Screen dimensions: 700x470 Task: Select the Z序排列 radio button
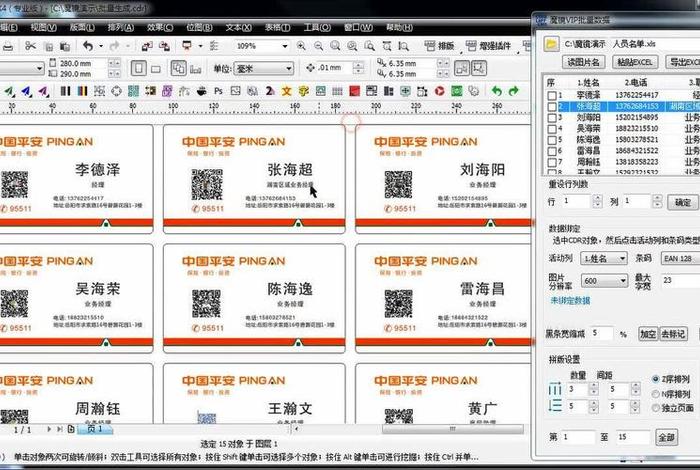point(655,379)
